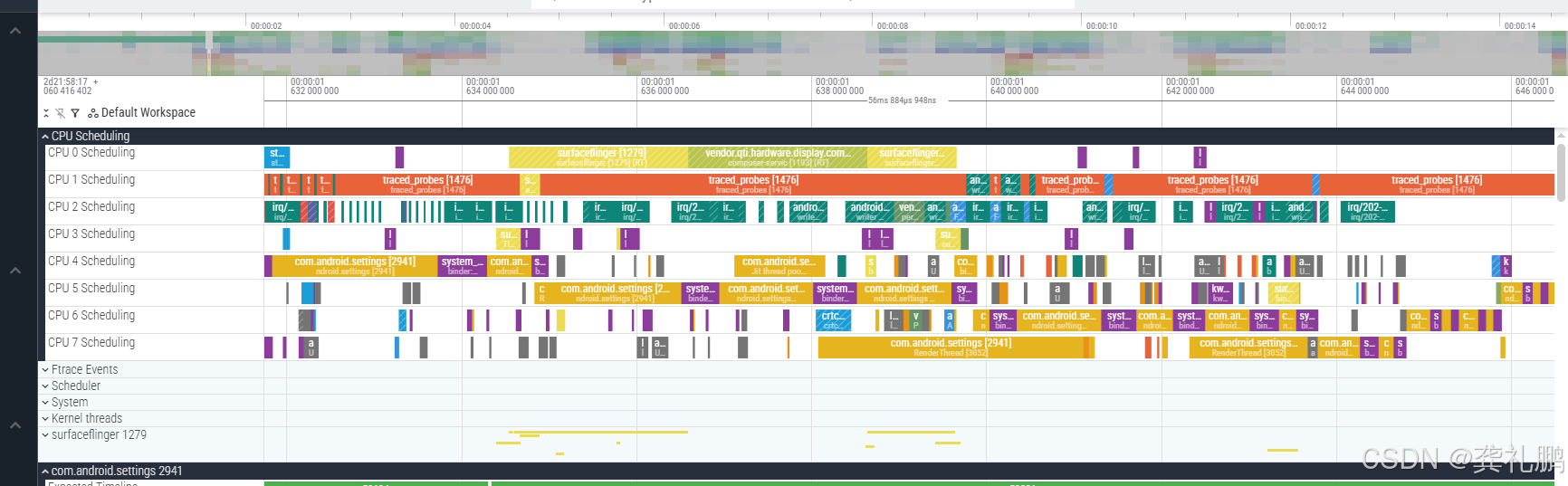The image size is (1568, 486).
Task: Click the vertical scrollbar thumb at right
Action: (x=1562, y=172)
